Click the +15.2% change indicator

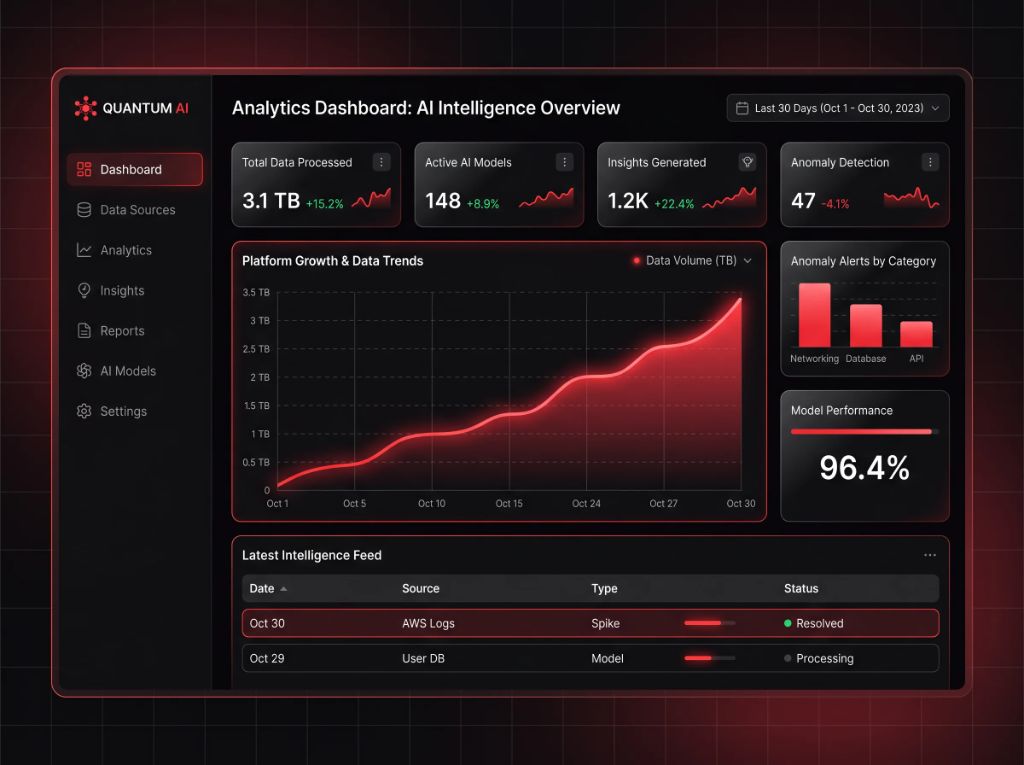coord(325,204)
